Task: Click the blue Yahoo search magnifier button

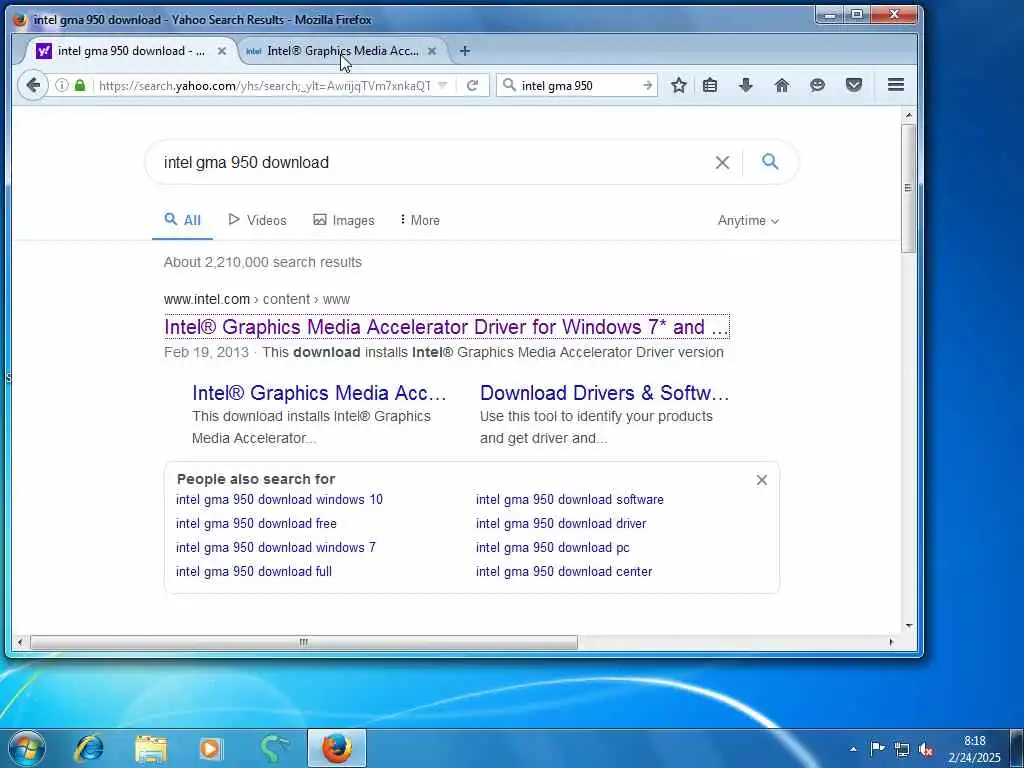Action: 770,161
